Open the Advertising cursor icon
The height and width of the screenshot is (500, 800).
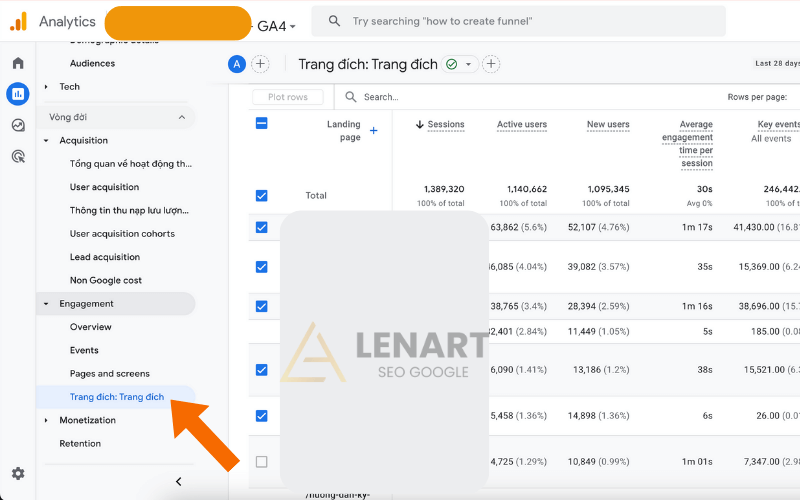click(x=18, y=156)
